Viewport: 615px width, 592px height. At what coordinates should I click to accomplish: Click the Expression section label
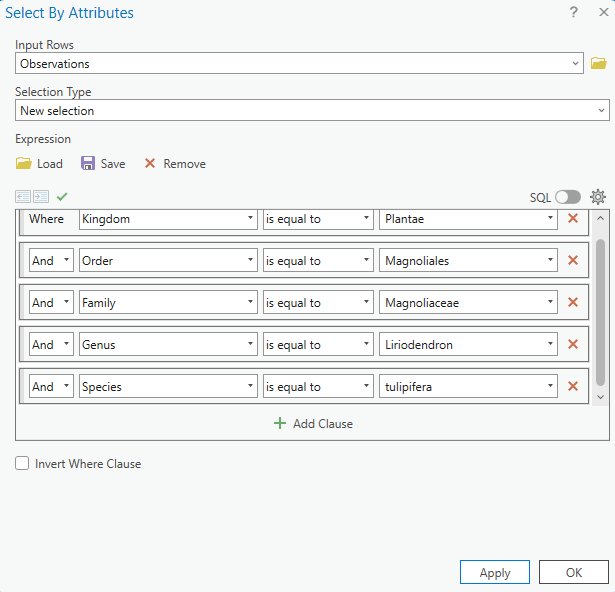click(43, 139)
